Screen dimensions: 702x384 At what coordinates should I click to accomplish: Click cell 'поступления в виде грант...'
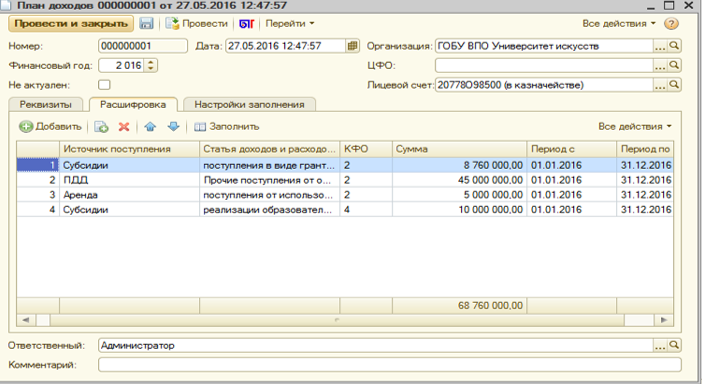tap(269, 165)
